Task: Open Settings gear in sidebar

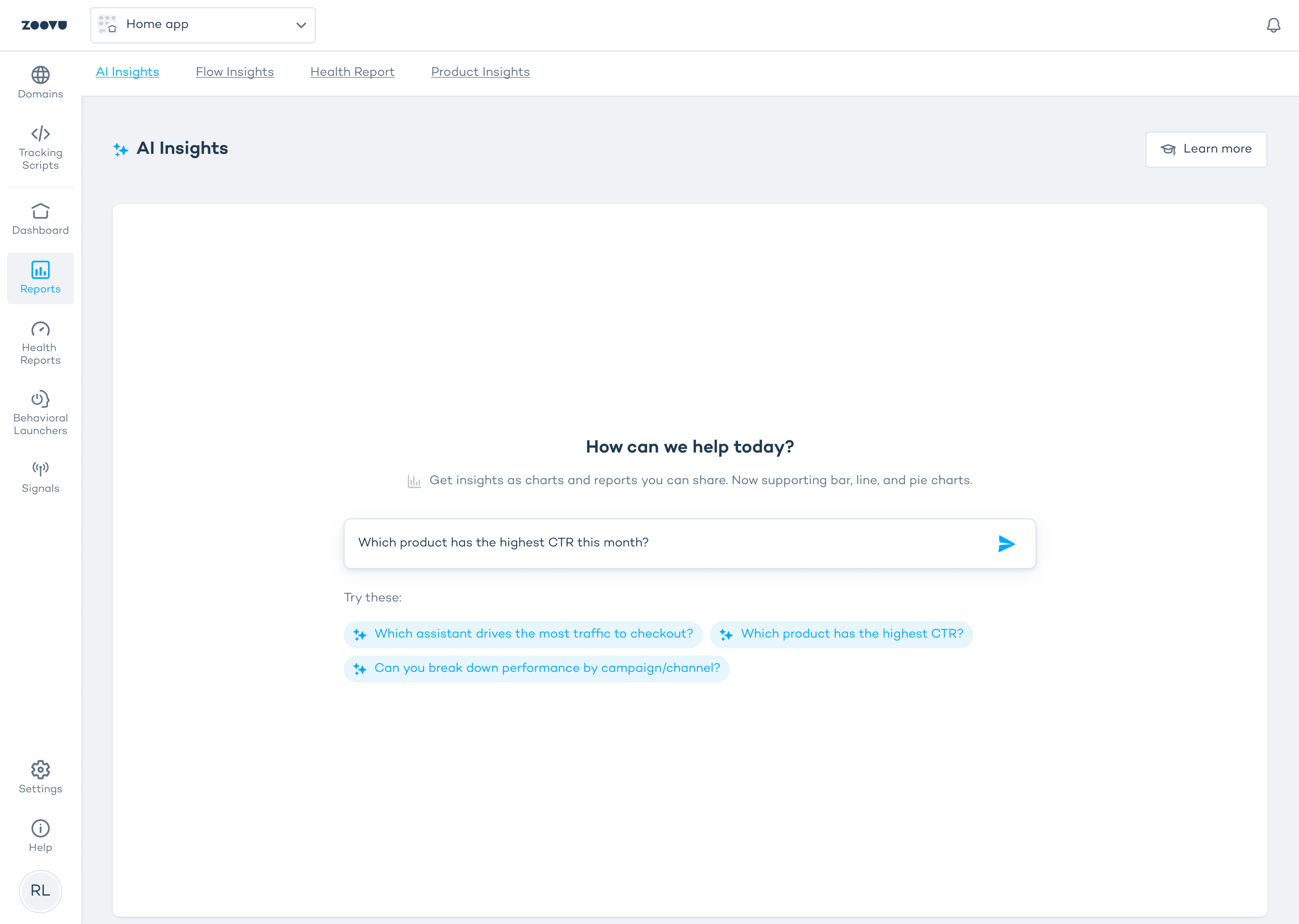Action: click(x=40, y=770)
